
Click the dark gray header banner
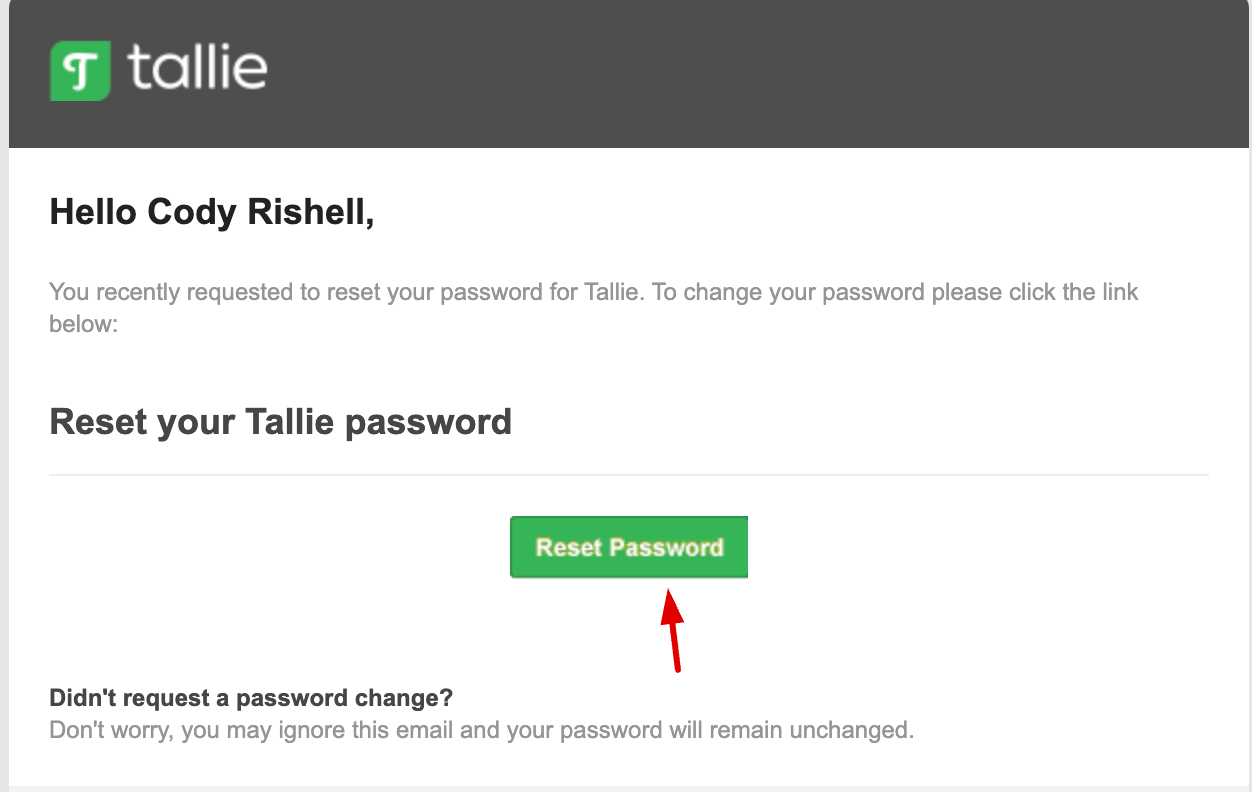click(629, 74)
